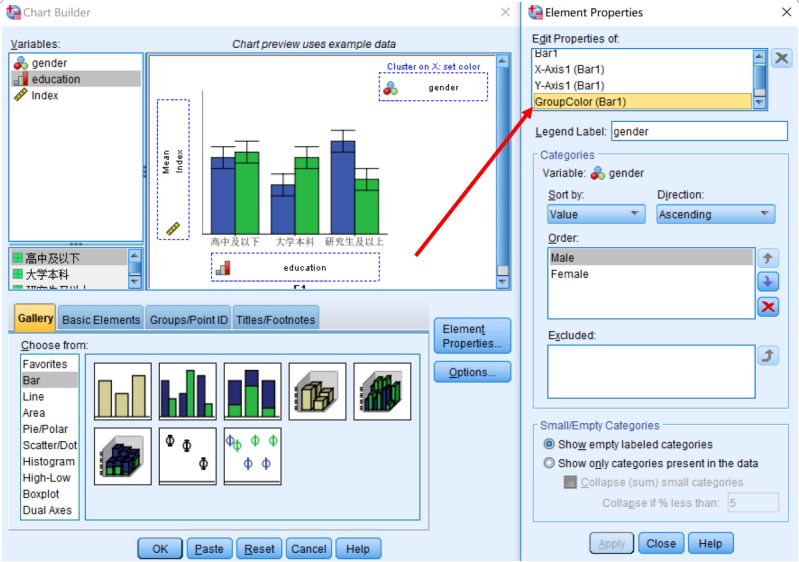Screen dimensions: 799x562
Task: Switch to Basic Elements tab
Action: 101,319
